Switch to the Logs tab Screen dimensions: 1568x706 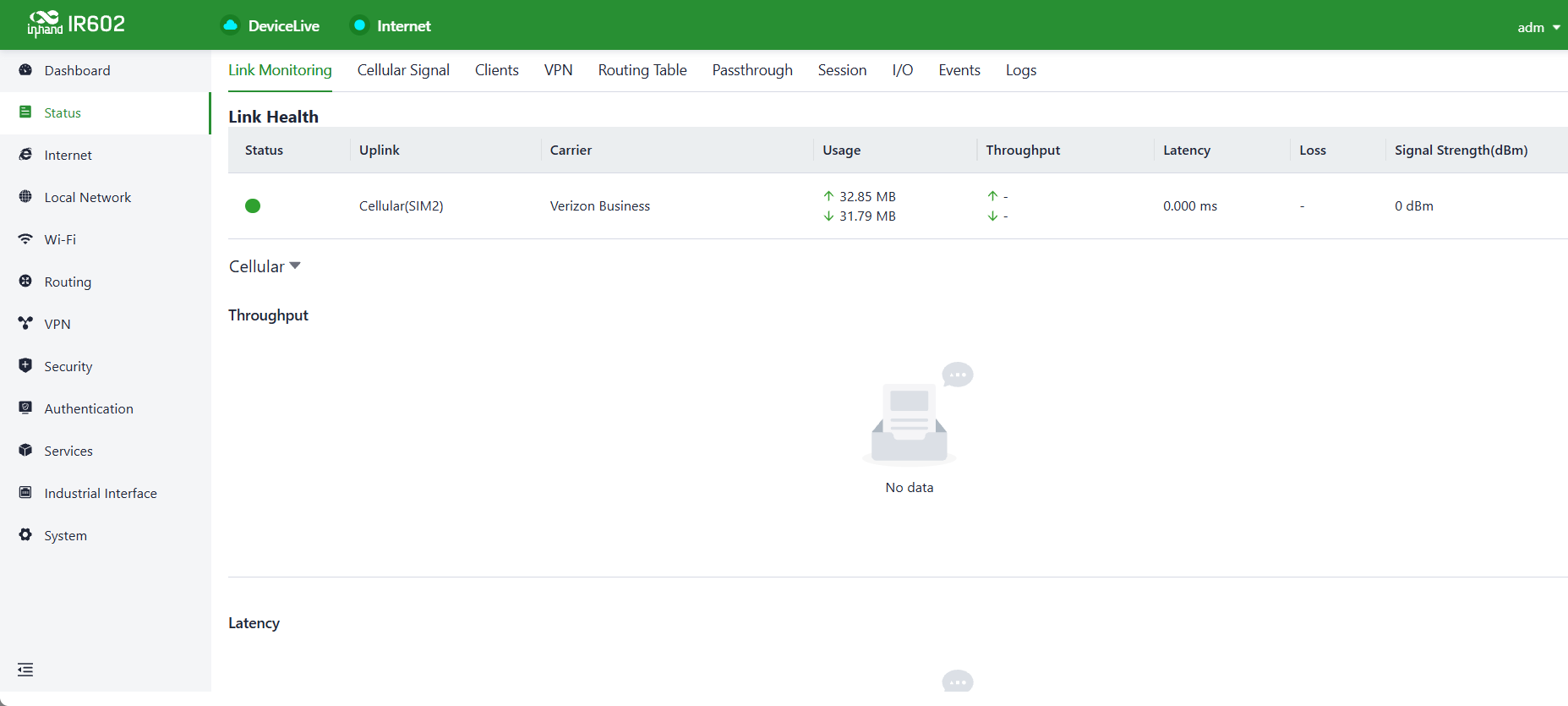pyautogui.click(x=1021, y=70)
